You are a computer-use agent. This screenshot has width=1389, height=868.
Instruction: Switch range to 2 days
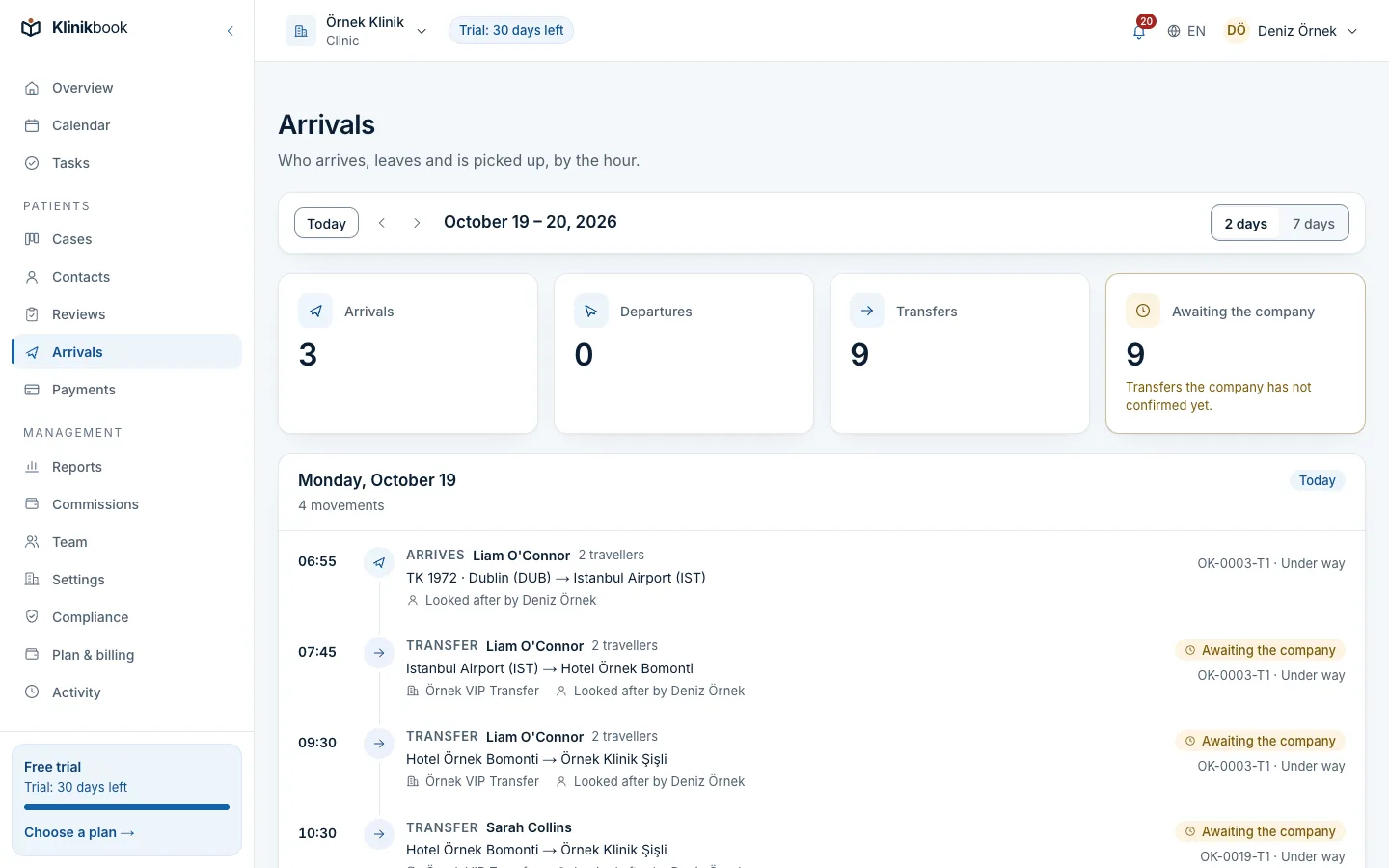pyautogui.click(x=1246, y=224)
